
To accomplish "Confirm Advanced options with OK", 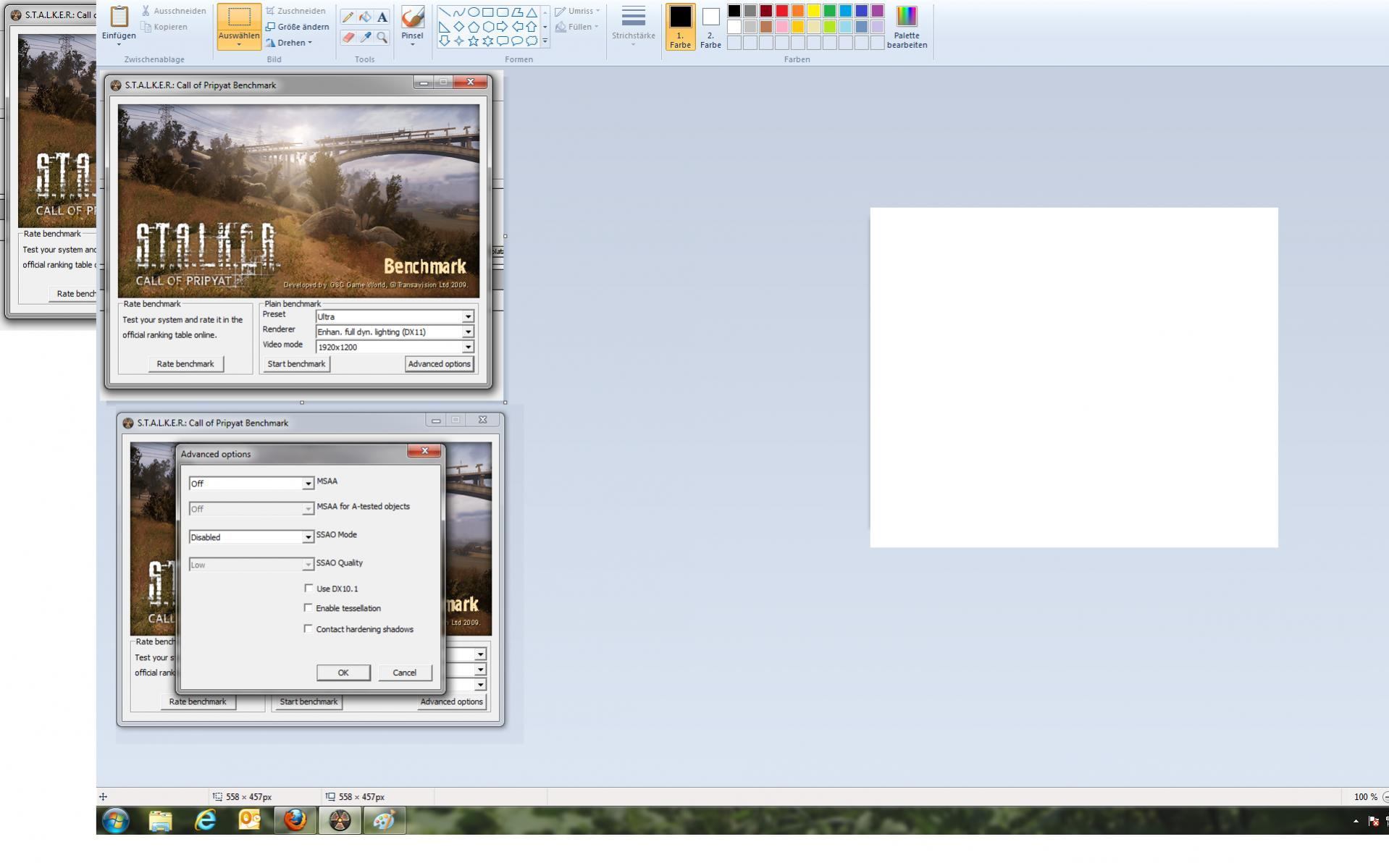I will 343,673.
